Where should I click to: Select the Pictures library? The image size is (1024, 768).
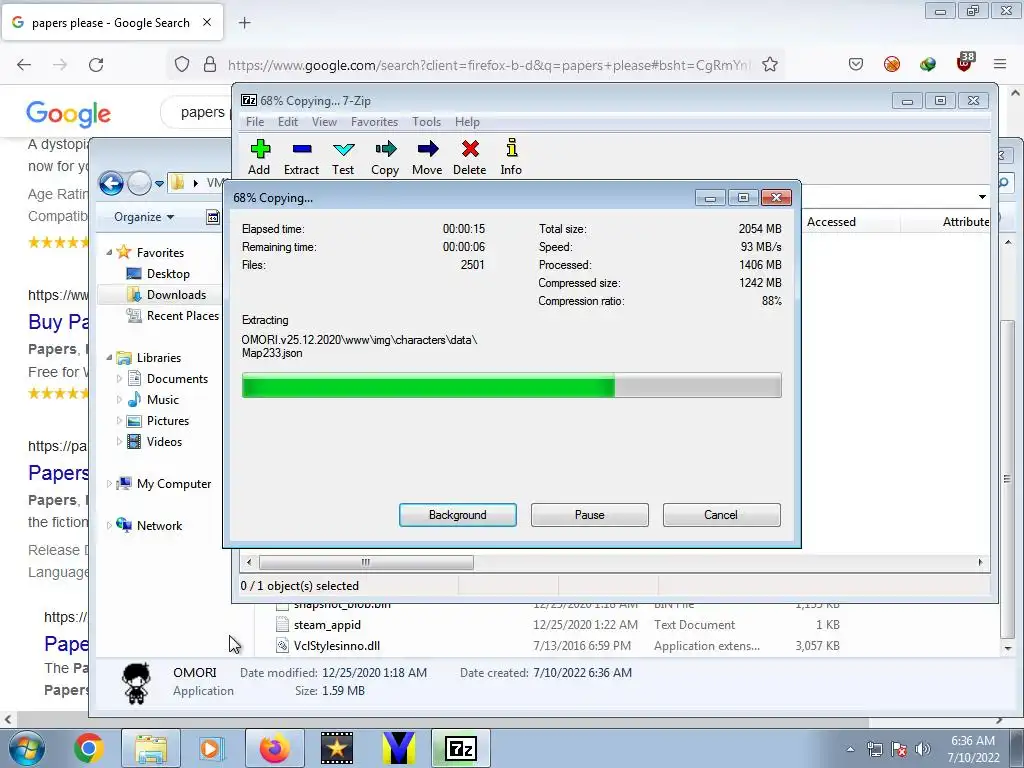pyautogui.click(x=158, y=421)
